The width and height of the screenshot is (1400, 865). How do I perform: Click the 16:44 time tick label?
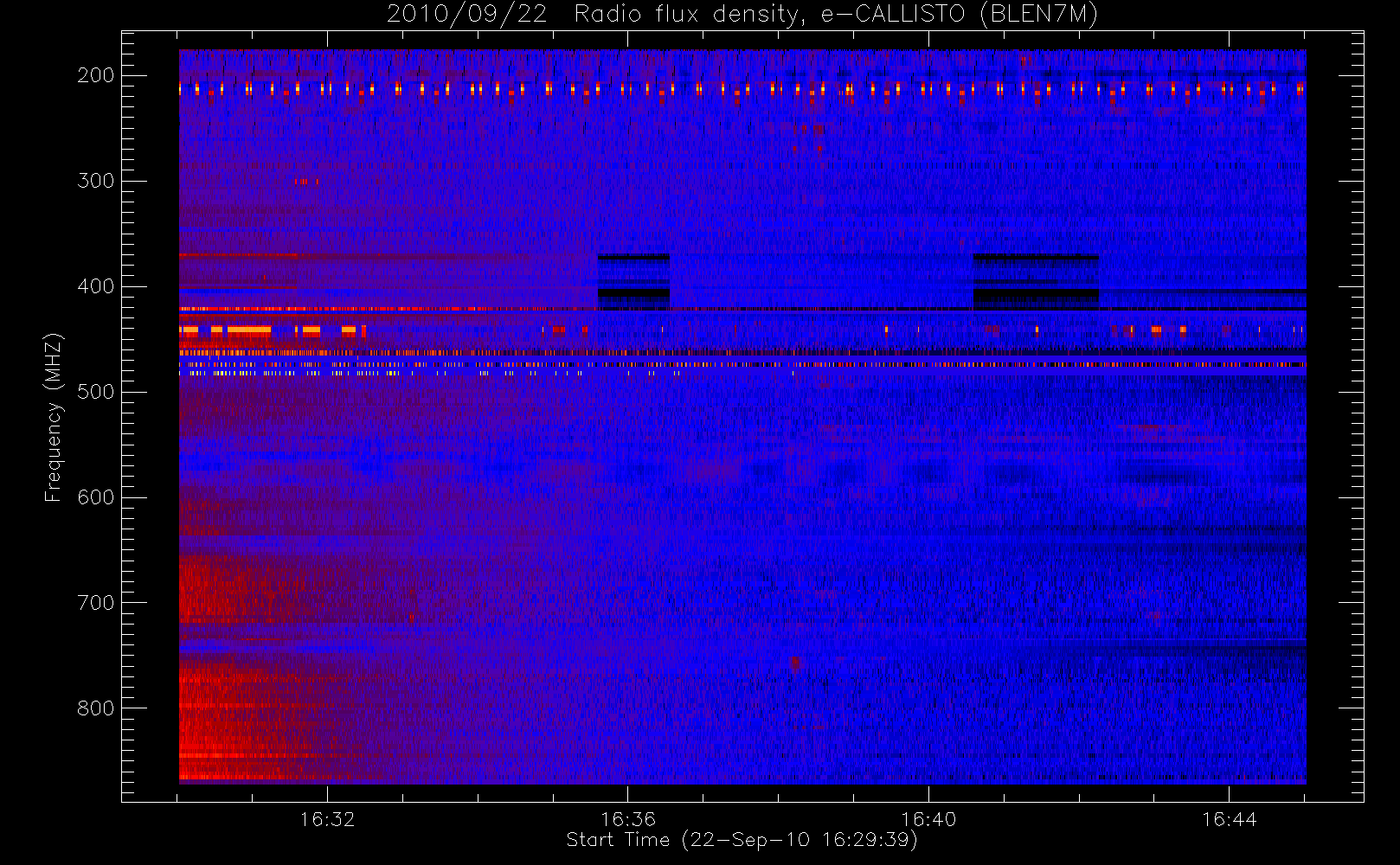pos(1229,819)
